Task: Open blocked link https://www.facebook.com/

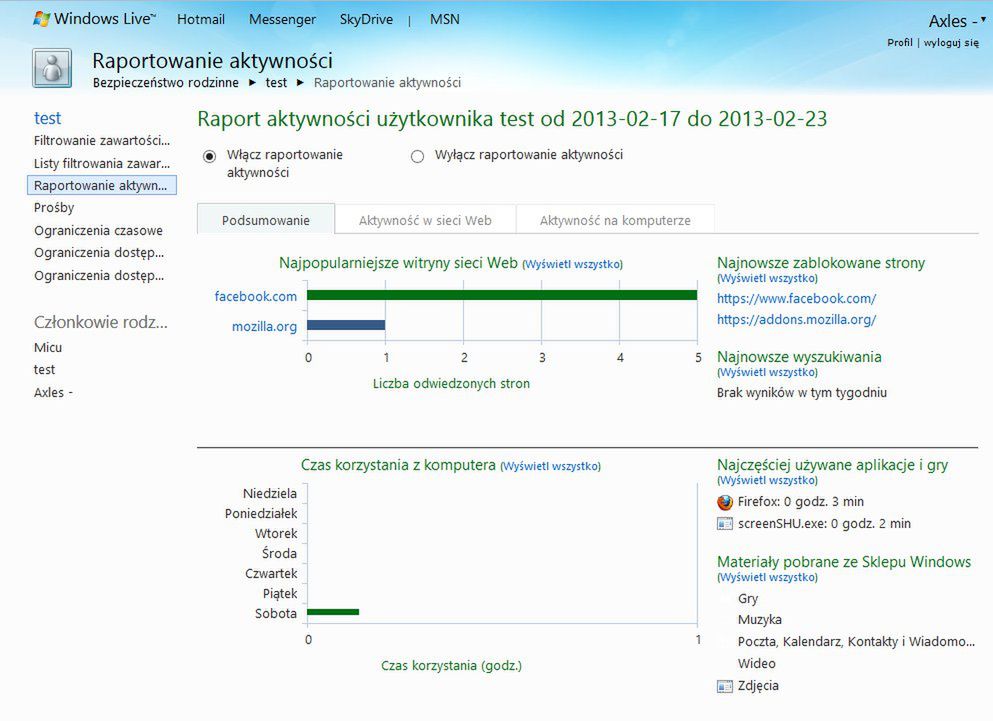Action: 797,298
